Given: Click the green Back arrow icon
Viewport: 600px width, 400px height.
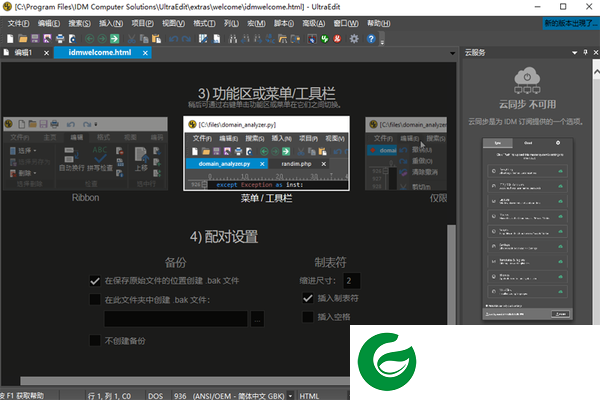Looking at the screenshot, I should 90,39.
